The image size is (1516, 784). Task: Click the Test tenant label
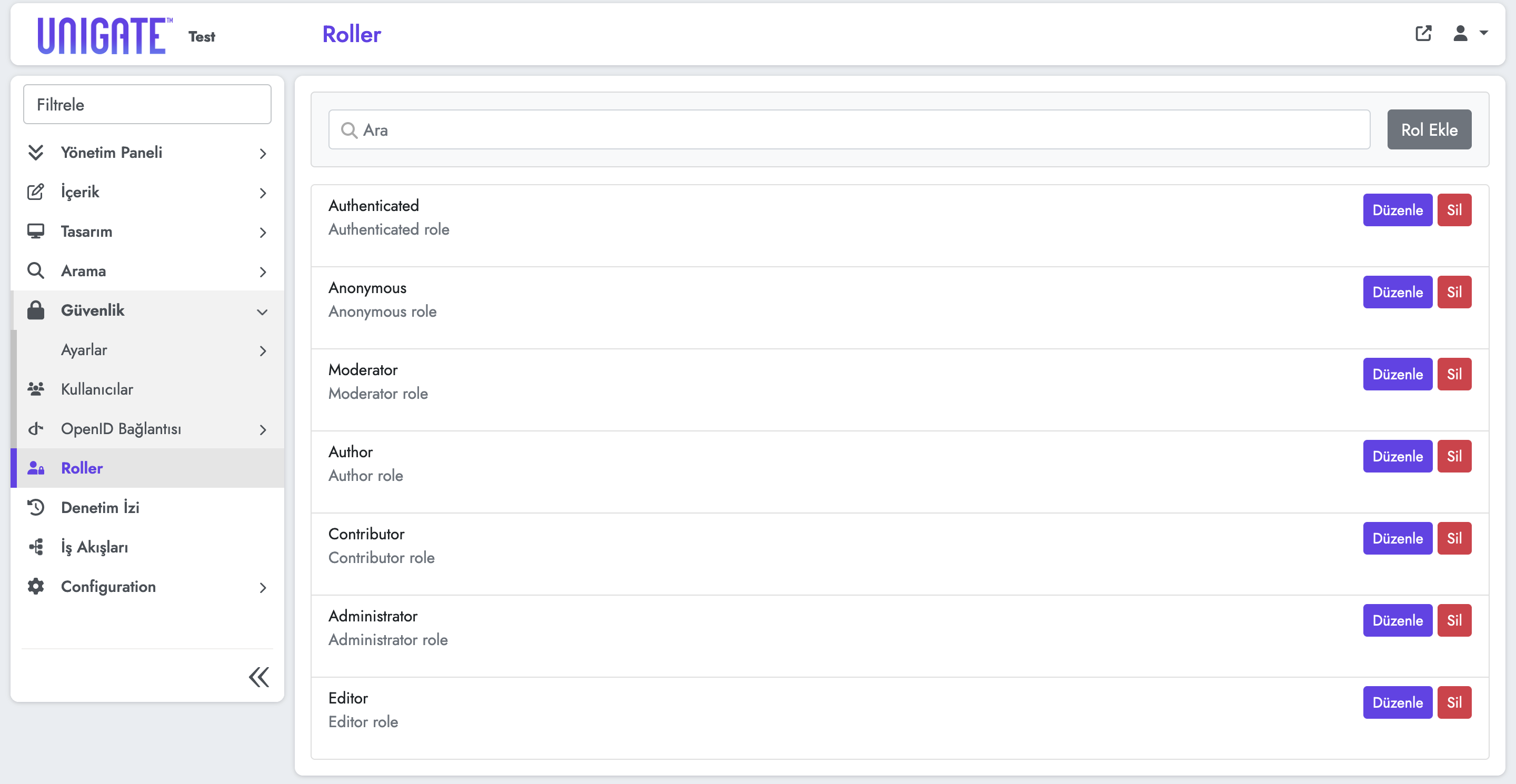tap(201, 36)
